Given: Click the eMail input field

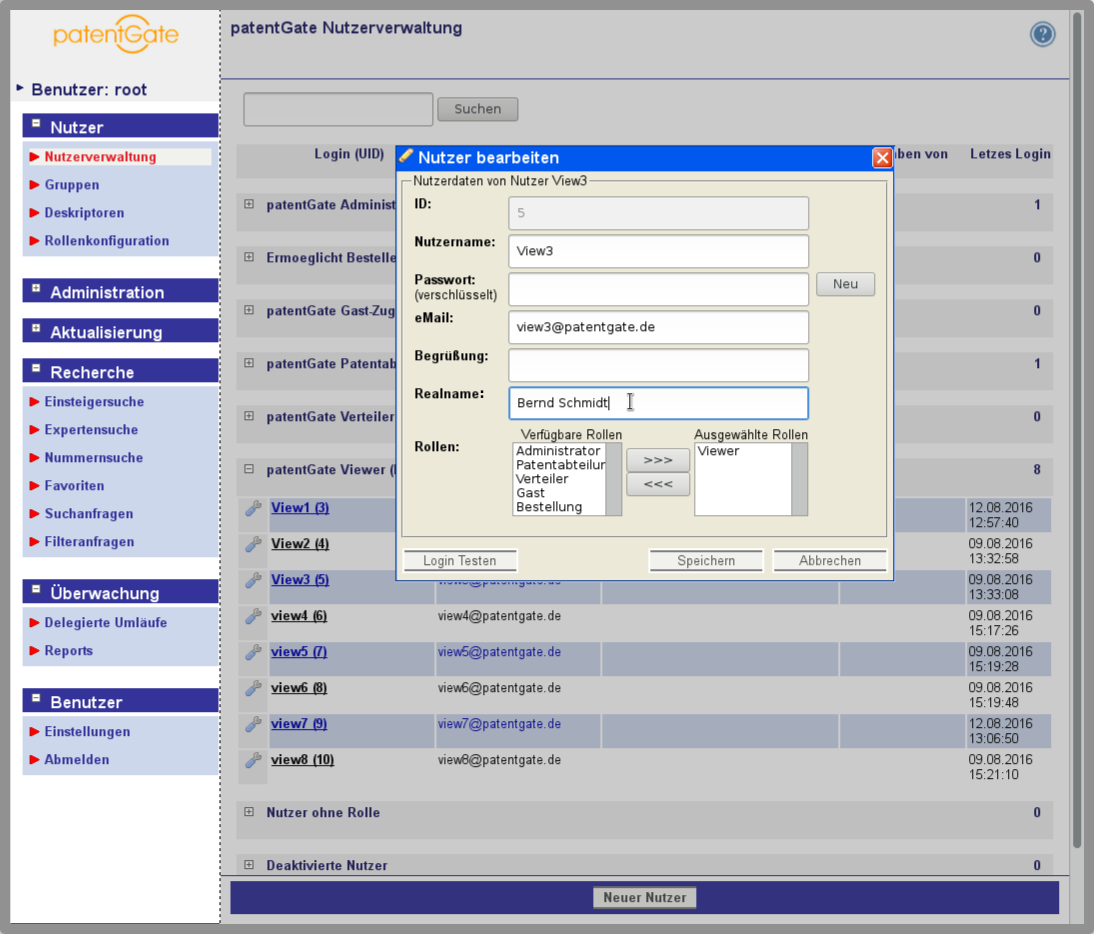Looking at the screenshot, I should [x=659, y=327].
